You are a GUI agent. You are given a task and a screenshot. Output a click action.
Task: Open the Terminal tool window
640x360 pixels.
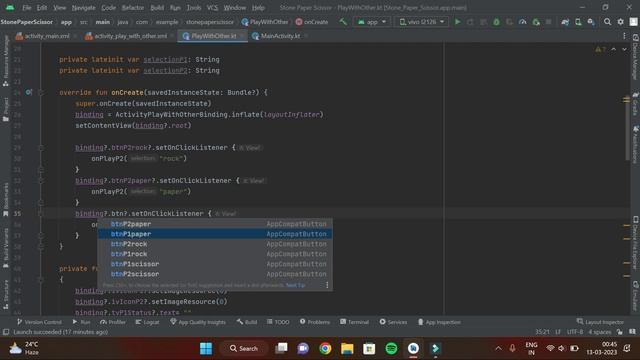tap(354, 322)
